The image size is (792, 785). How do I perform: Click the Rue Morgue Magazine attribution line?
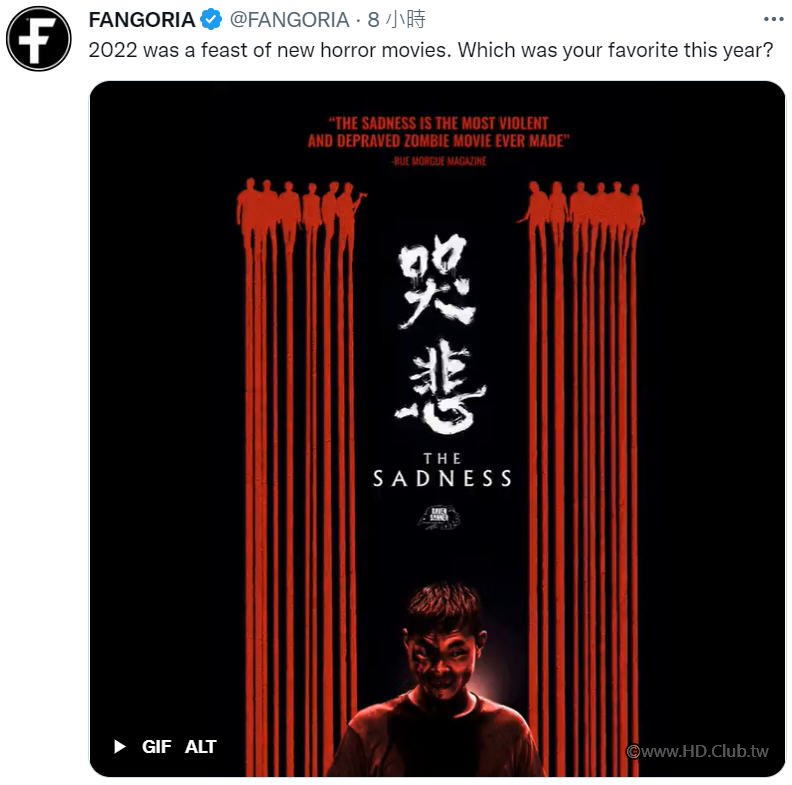tap(438, 161)
